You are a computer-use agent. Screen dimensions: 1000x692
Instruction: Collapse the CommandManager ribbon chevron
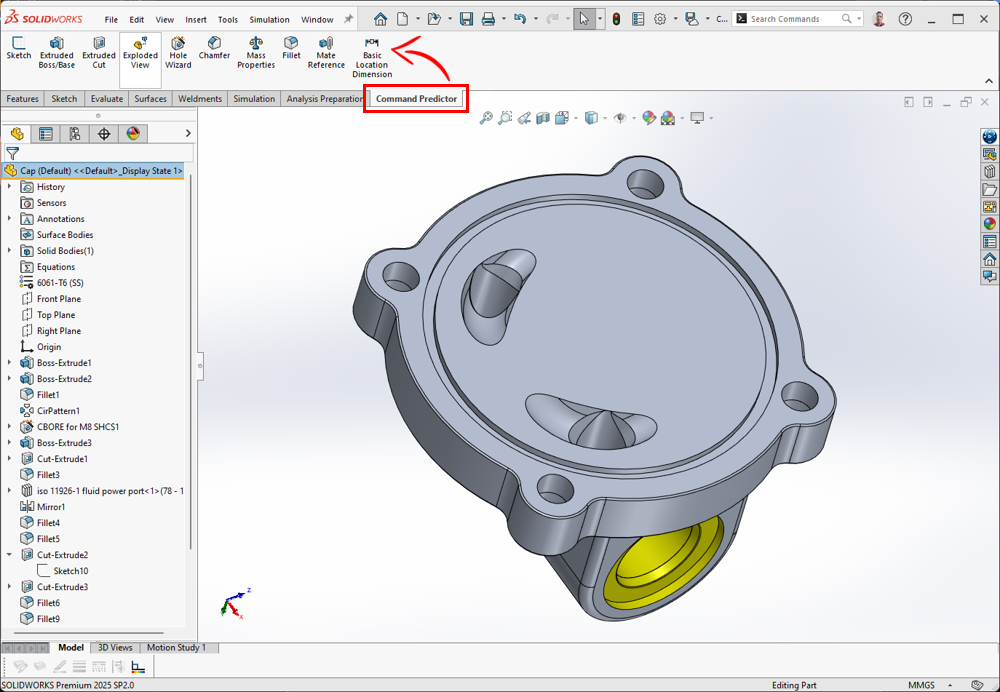coord(989,81)
